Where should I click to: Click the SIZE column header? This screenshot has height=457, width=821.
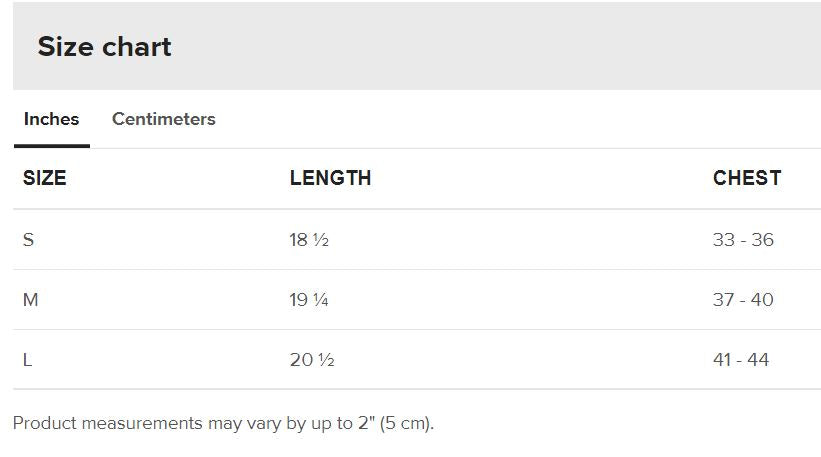coord(45,178)
